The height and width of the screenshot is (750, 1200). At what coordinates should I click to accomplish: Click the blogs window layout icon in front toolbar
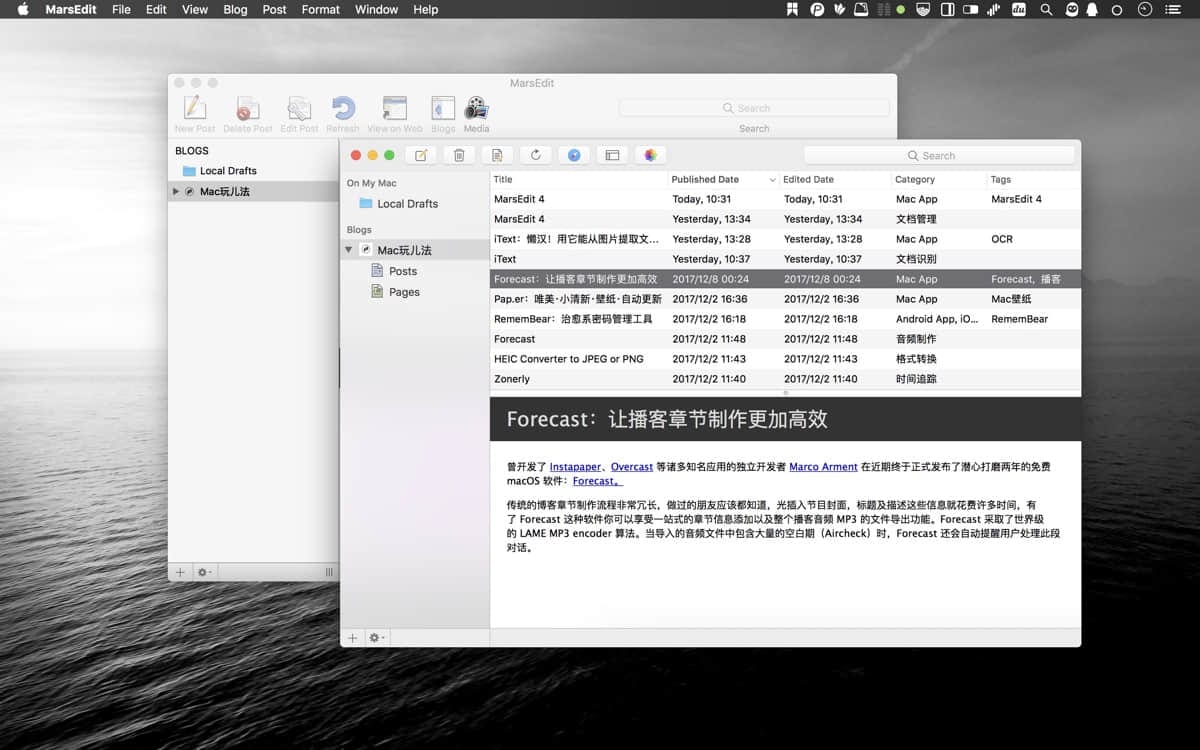[612, 155]
